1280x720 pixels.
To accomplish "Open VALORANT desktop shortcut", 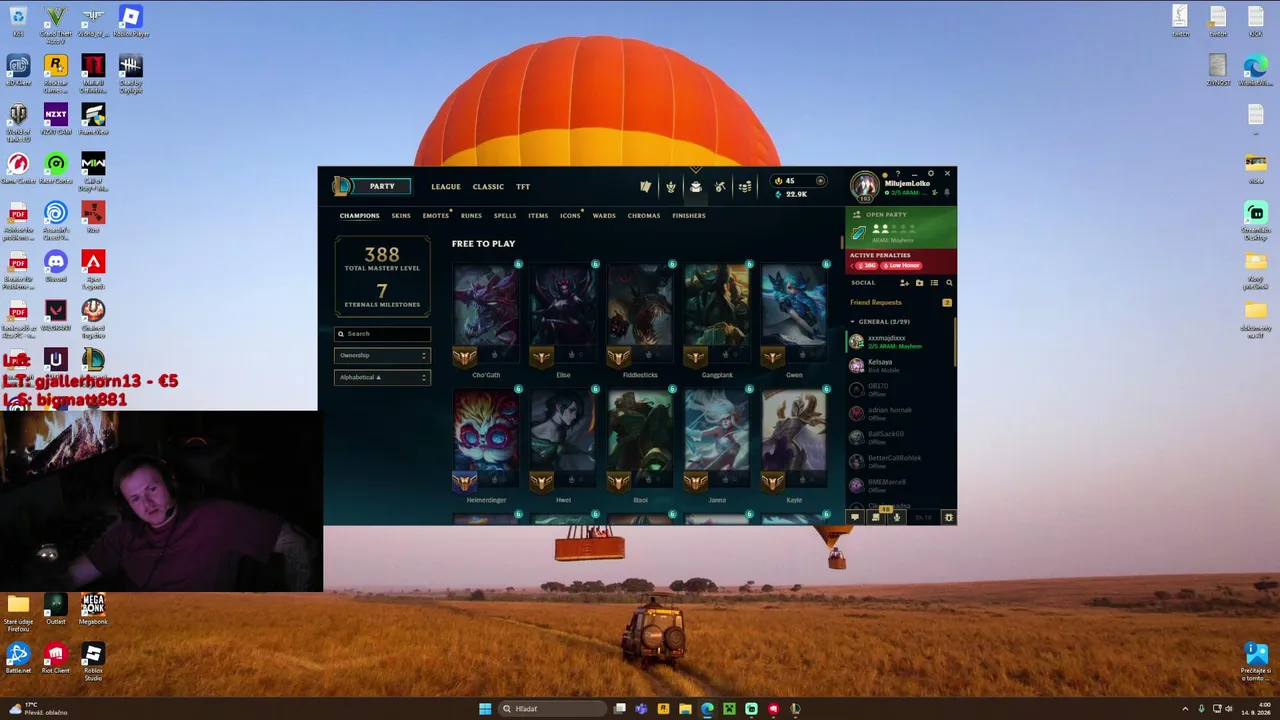I will tap(56, 315).
